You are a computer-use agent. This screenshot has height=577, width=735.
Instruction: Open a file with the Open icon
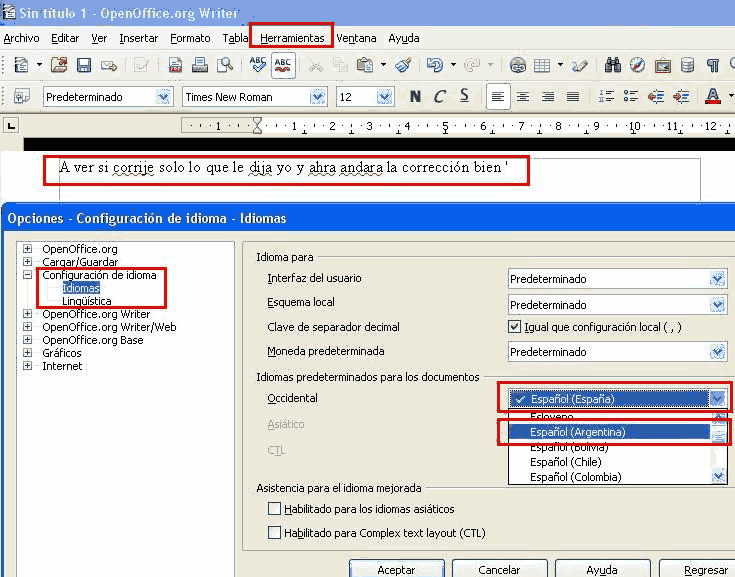point(59,65)
